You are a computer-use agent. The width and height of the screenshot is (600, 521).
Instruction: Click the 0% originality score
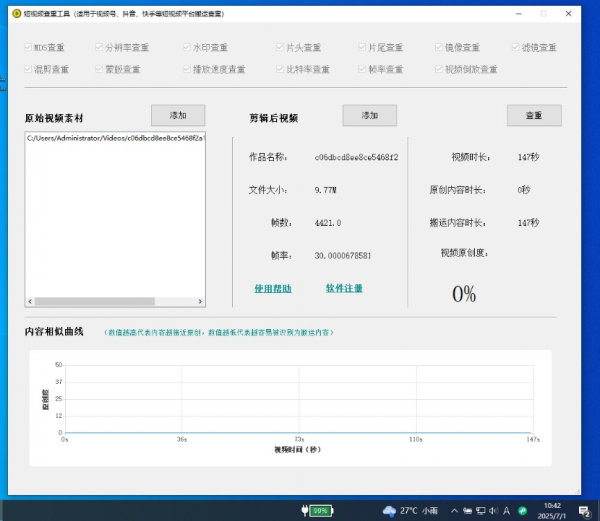(x=464, y=294)
